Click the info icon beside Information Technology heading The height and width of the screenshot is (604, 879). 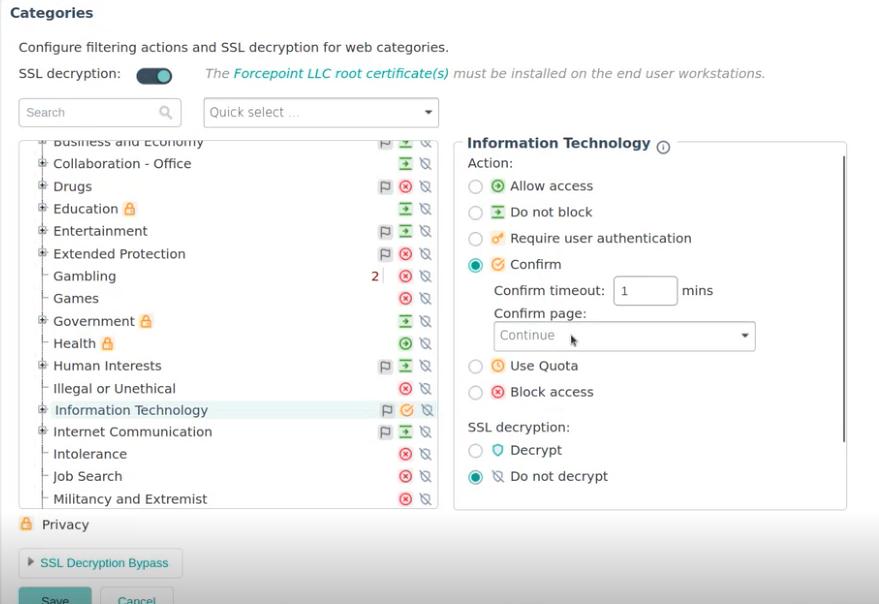pyautogui.click(x=663, y=146)
